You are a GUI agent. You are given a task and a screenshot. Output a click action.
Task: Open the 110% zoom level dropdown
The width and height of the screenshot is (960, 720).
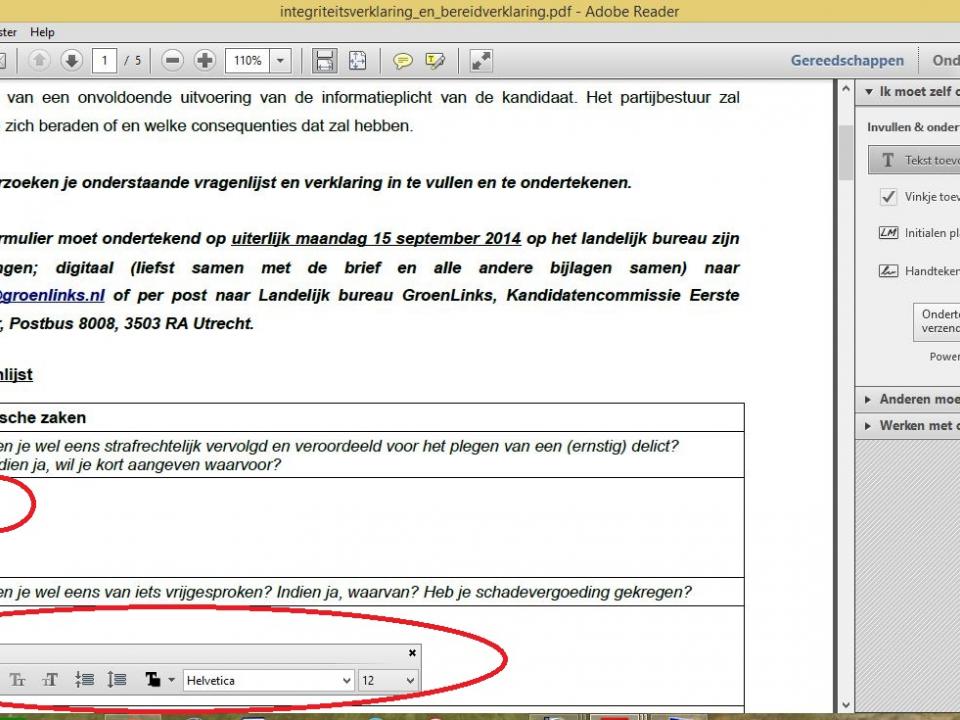coord(280,61)
